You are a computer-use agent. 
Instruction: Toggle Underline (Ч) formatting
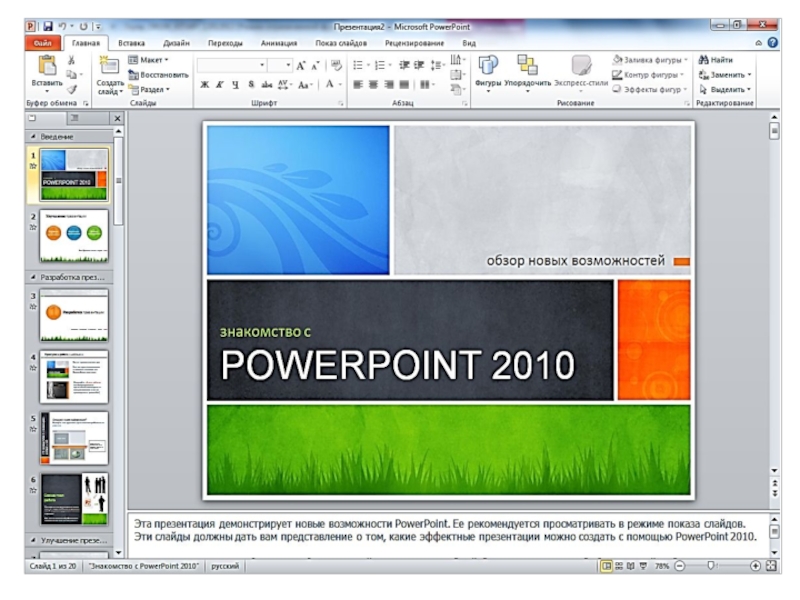235,85
